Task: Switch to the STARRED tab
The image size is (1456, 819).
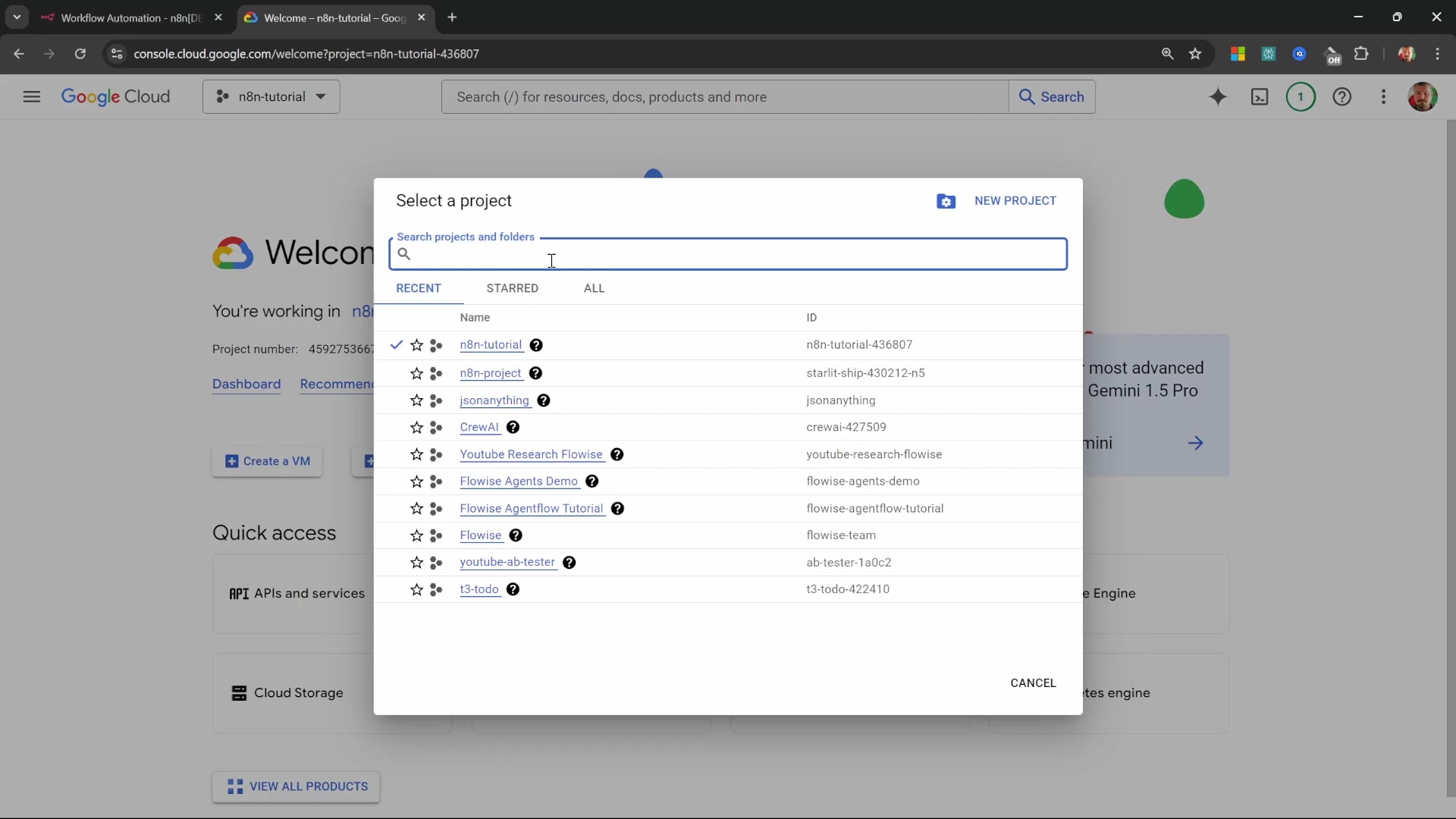Action: click(x=512, y=288)
